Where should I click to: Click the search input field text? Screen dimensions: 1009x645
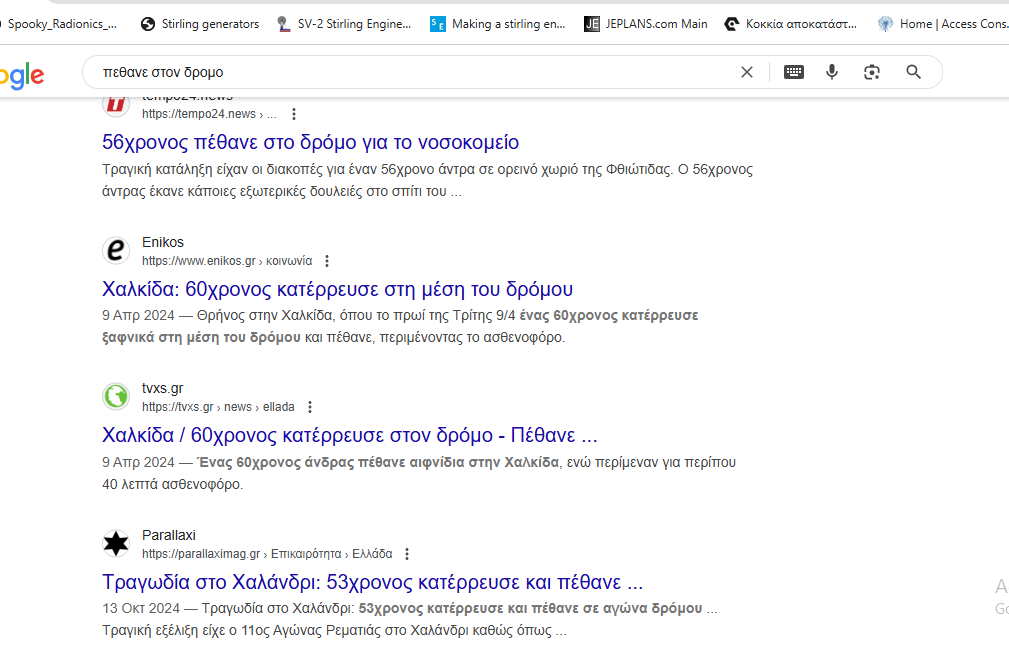coord(400,72)
